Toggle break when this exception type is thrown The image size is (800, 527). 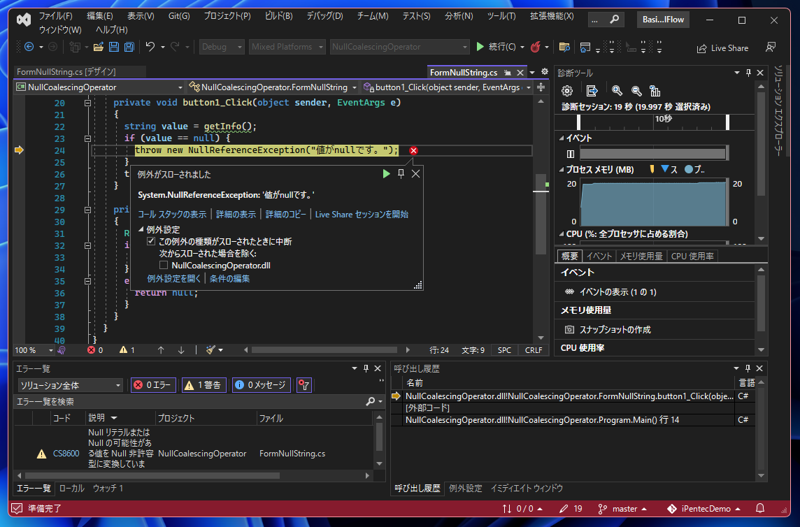pos(151,241)
